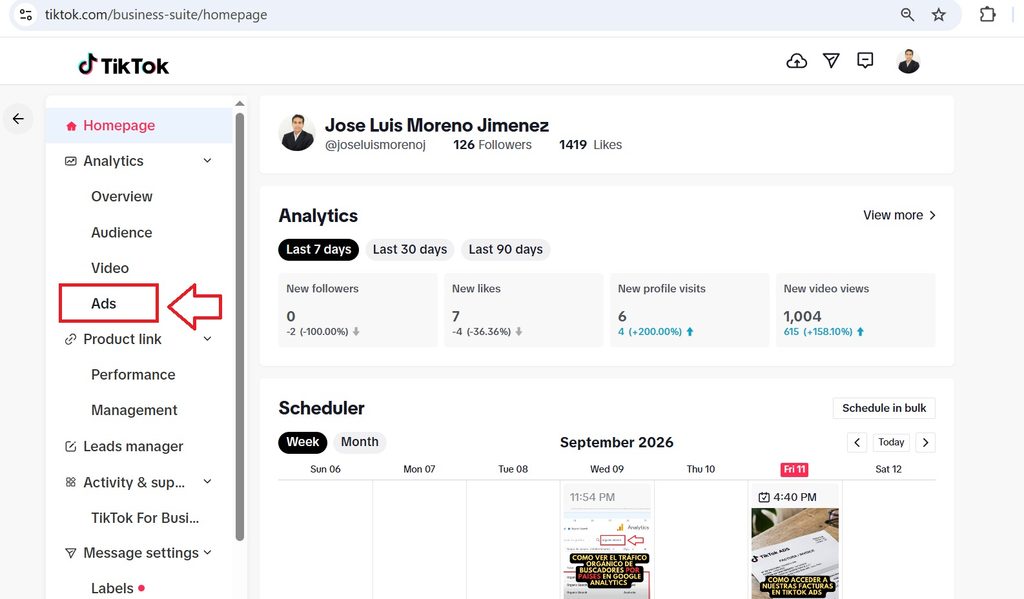Collapse the Activity & support section
1024x599 pixels.
point(207,482)
